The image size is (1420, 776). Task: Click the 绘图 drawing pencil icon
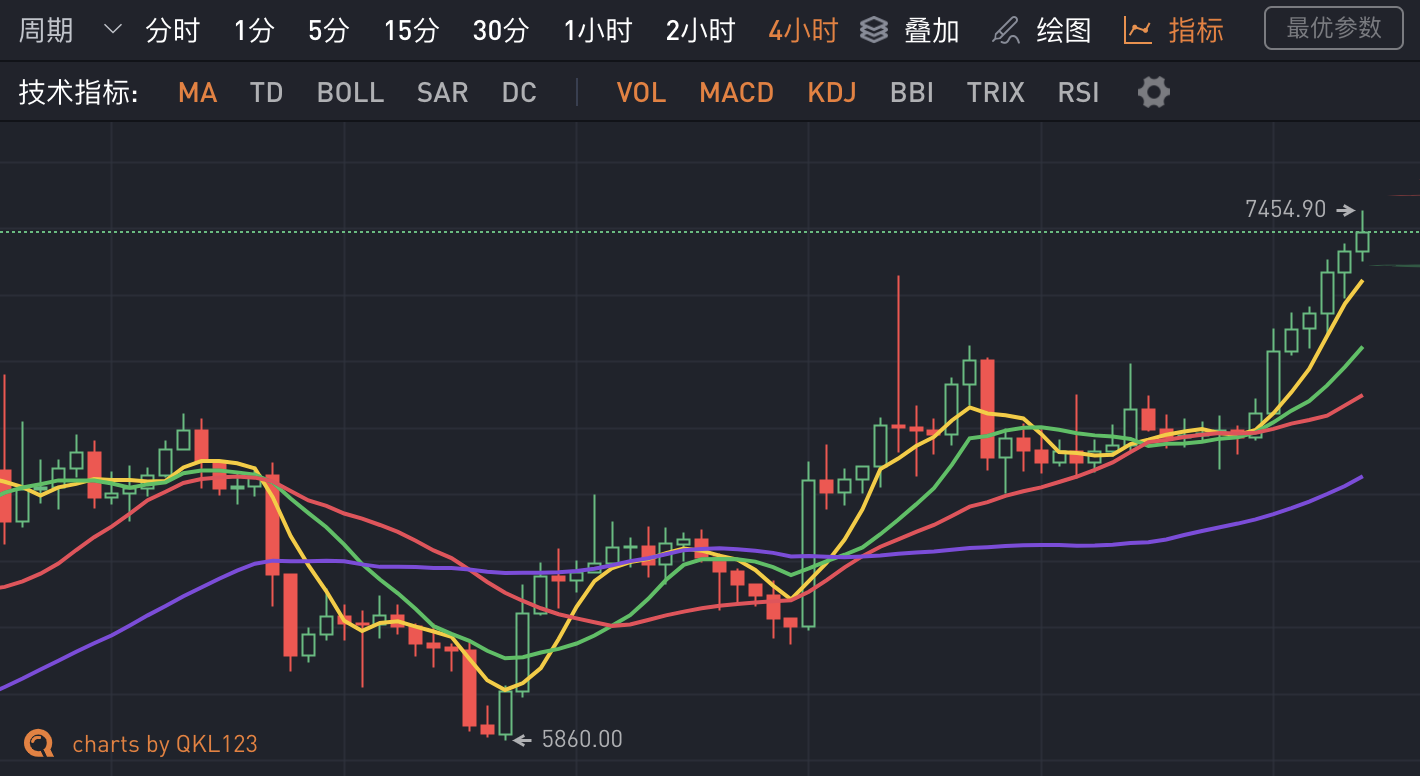pyautogui.click(x=1006, y=30)
